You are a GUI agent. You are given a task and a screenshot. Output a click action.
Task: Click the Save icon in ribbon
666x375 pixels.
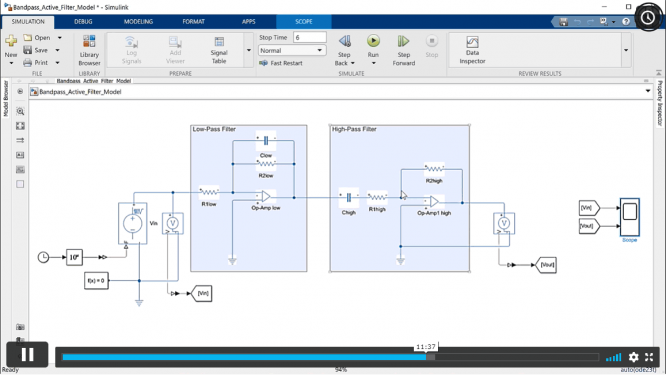(x=28, y=50)
